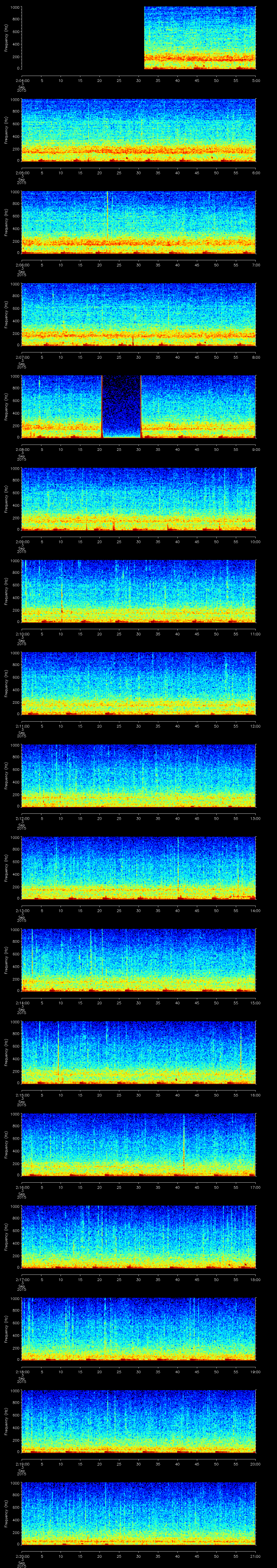Click the 5:00 end time label
This screenshot has height=1568, width=277.
256,80
